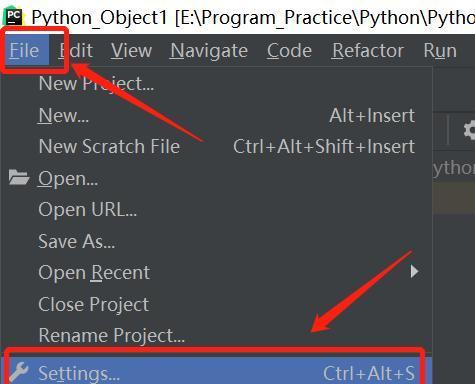Click the PyCharm logo in the title bar
This screenshot has height=384, width=475.
click(13, 16)
